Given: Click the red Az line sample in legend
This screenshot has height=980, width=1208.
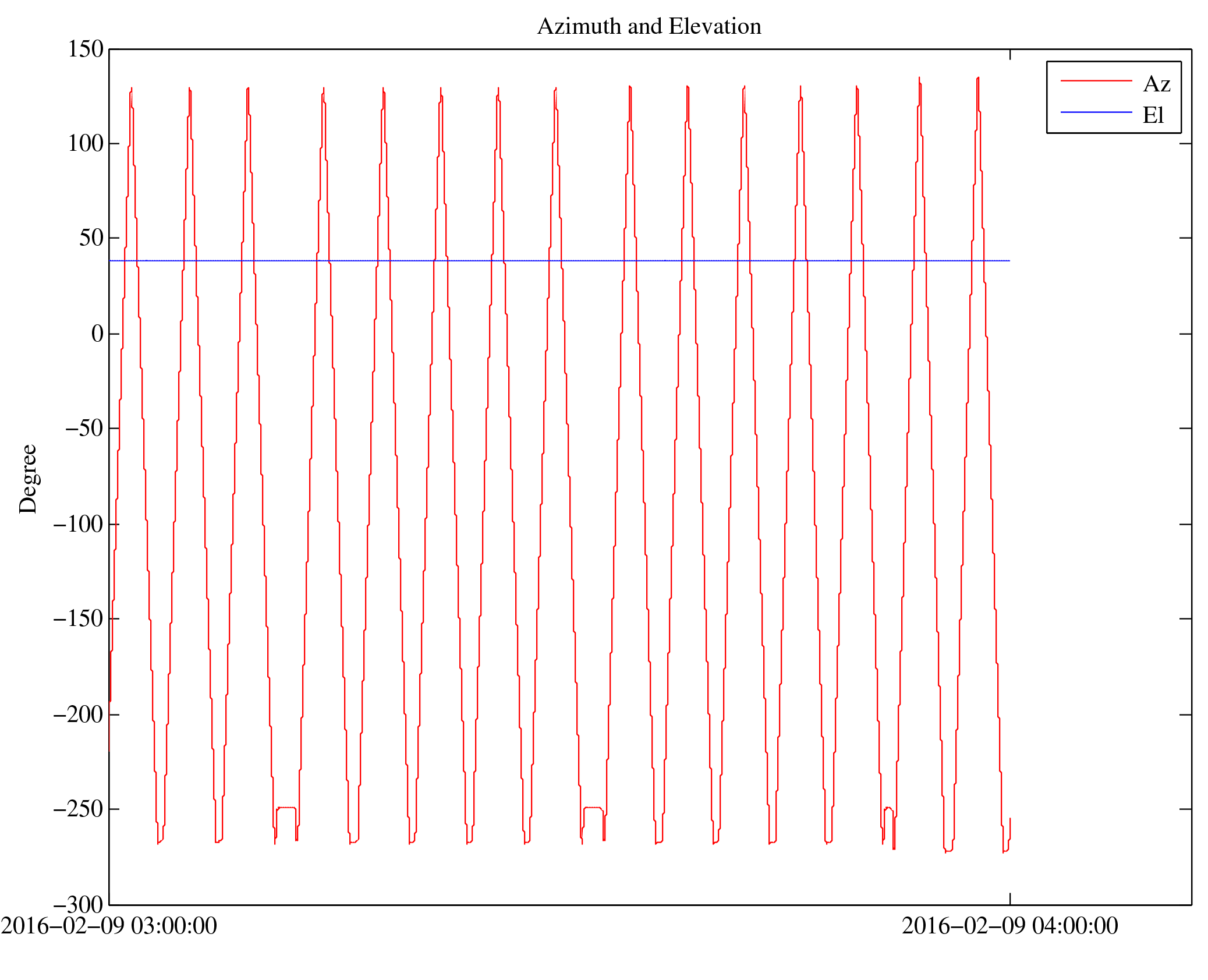Looking at the screenshot, I should (1096, 80).
